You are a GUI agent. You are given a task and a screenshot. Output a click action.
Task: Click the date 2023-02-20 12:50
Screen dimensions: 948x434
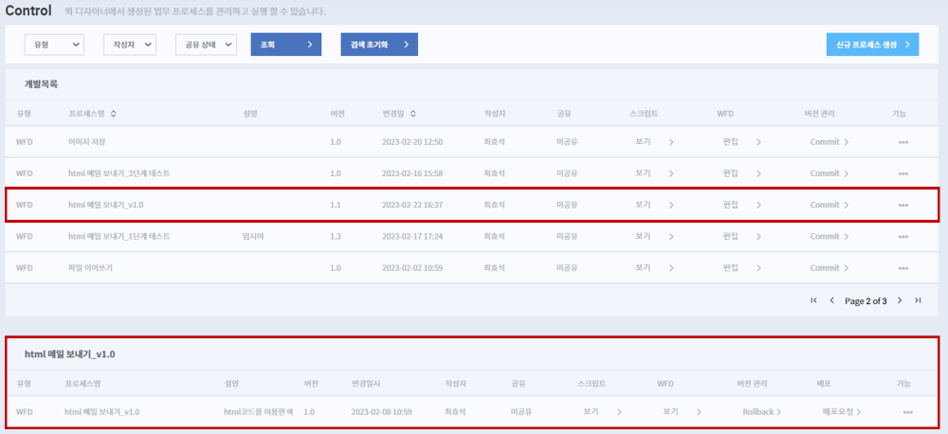[412, 142]
